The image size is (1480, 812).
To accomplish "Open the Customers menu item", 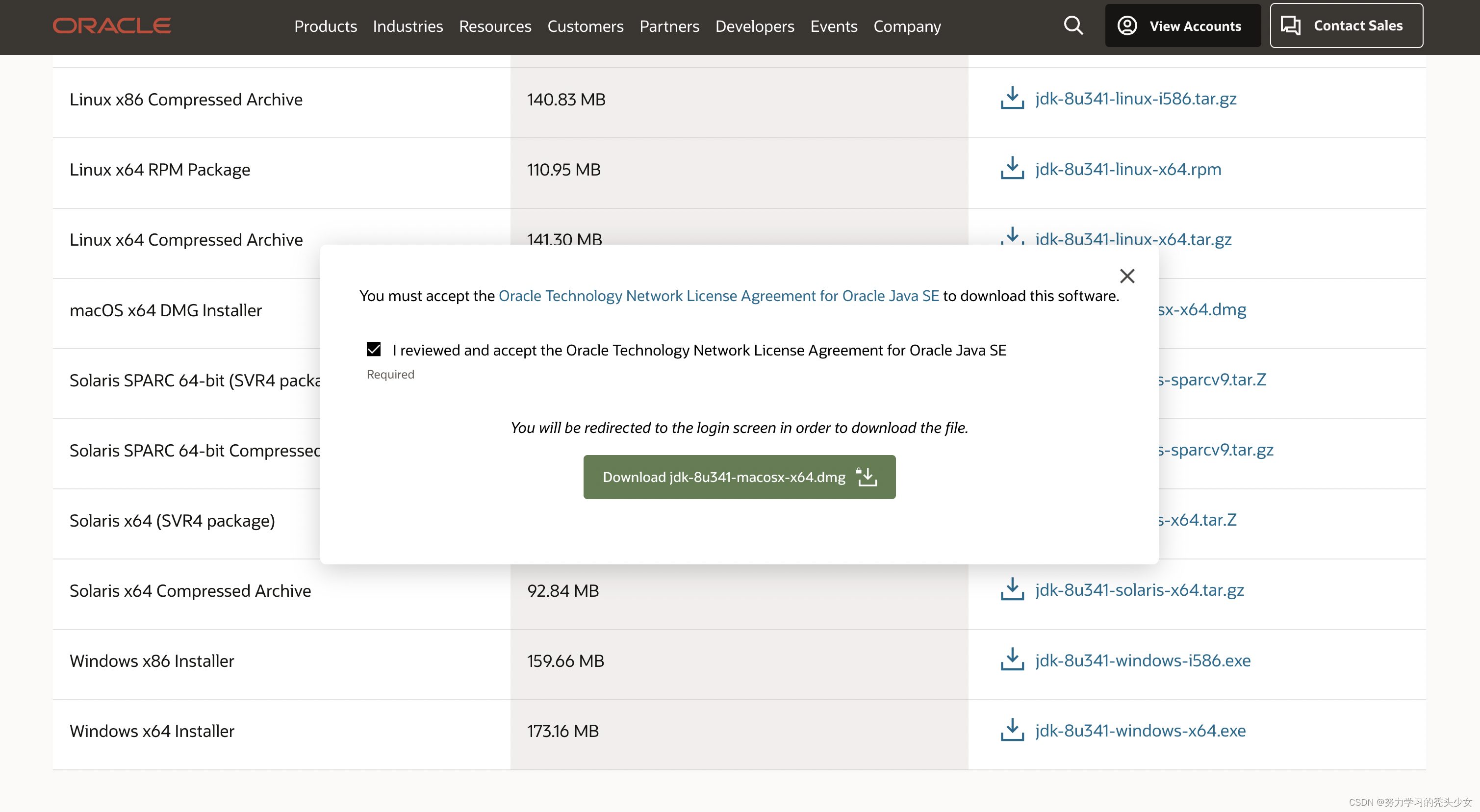I will (585, 26).
